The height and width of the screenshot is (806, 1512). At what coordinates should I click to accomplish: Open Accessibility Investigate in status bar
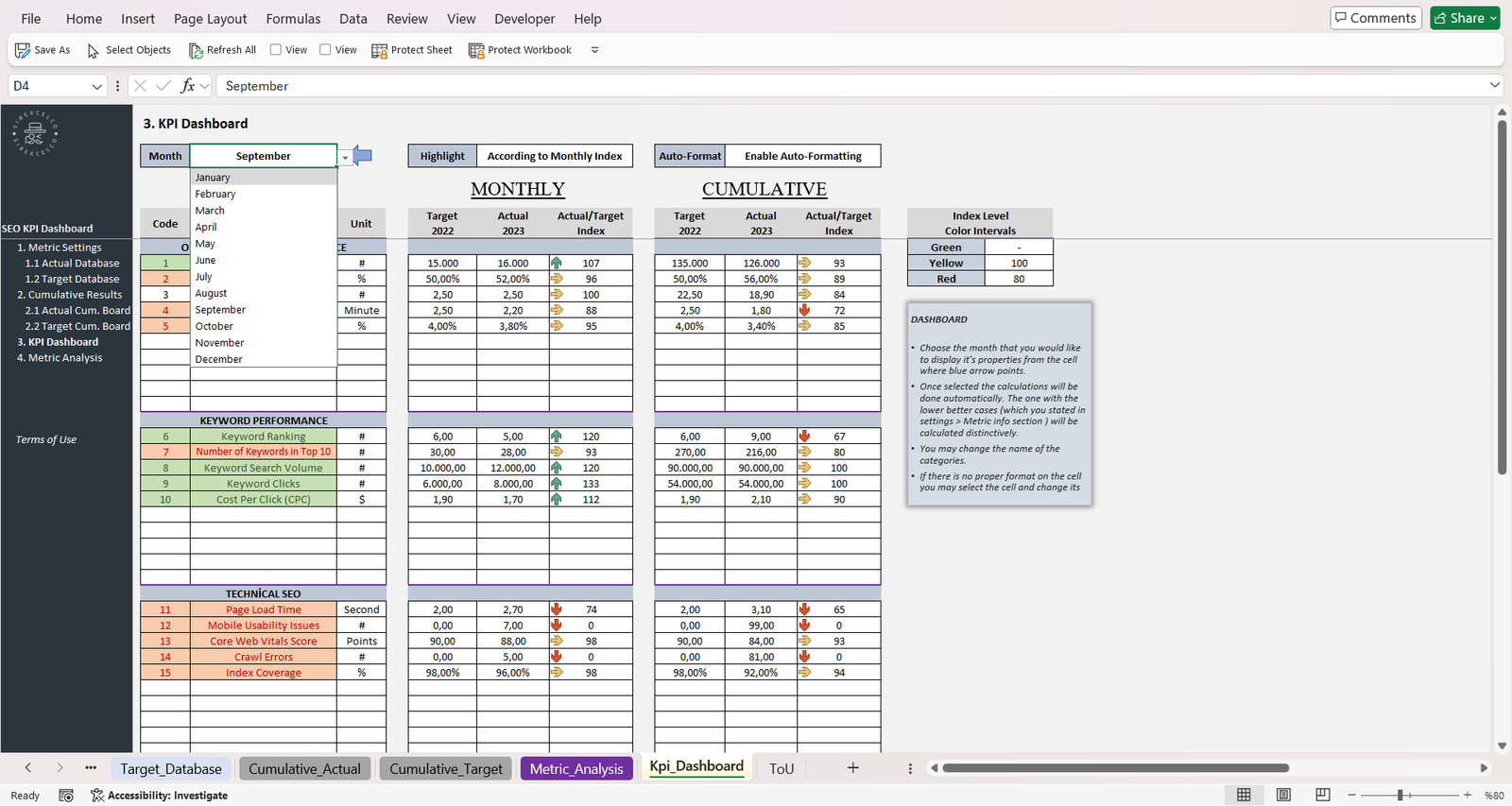click(159, 796)
